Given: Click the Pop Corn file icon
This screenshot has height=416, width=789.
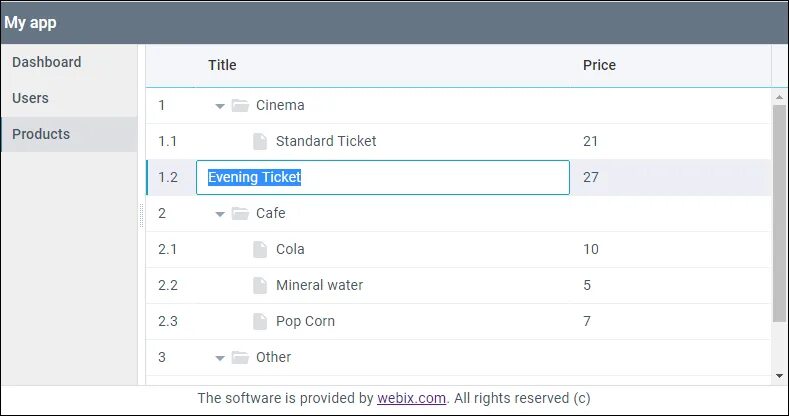Looking at the screenshot, I should [260, 321].
